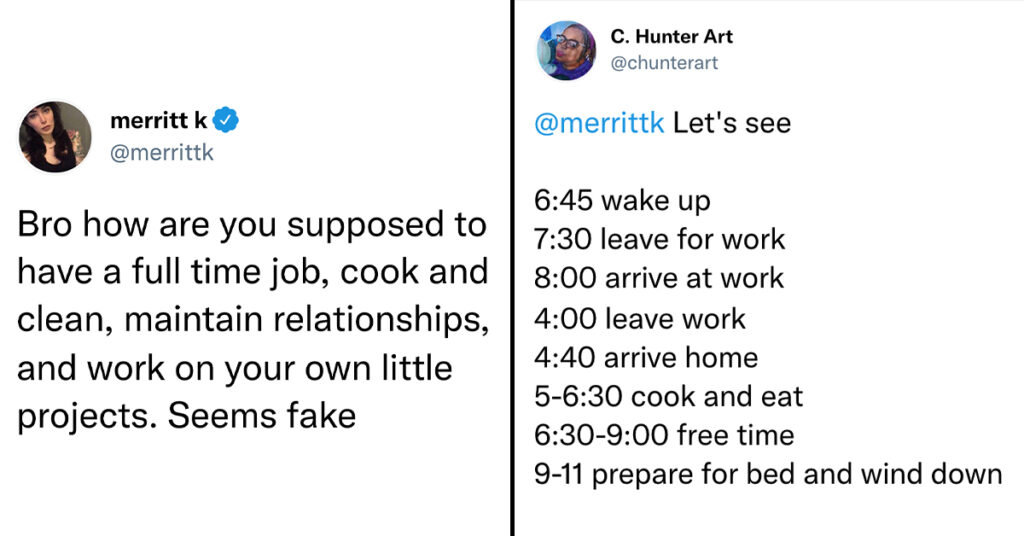Click the '4:40 arrive home' line
Viewport: 1024px width, 536px height.
coord(647,357)
